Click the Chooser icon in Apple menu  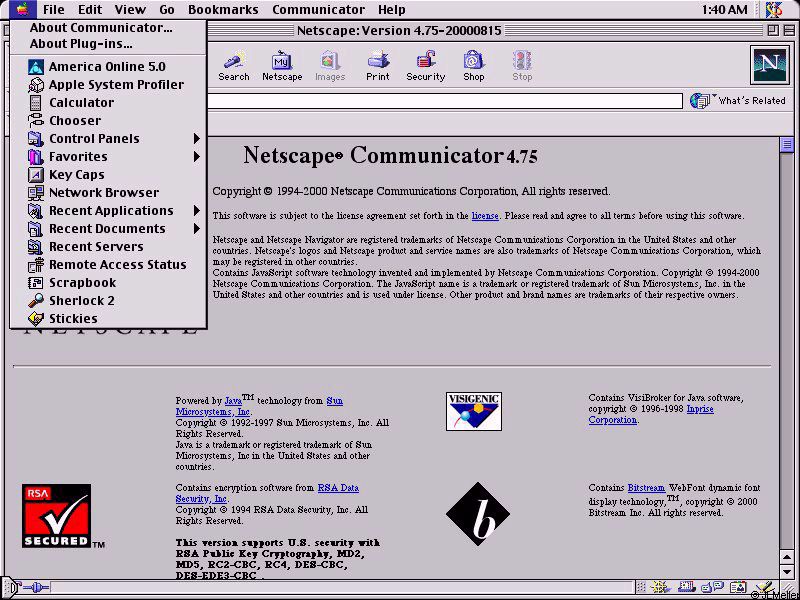click(36, 121)
